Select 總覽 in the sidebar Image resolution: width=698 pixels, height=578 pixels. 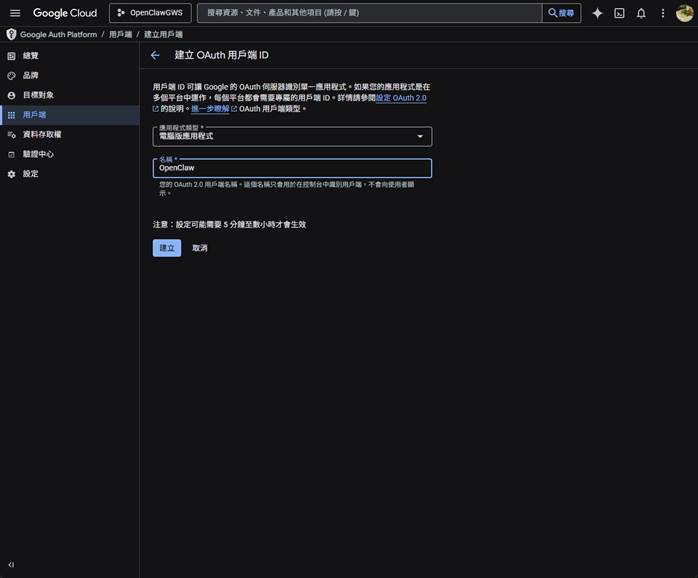pyautogui.click(x=31, y=56)
